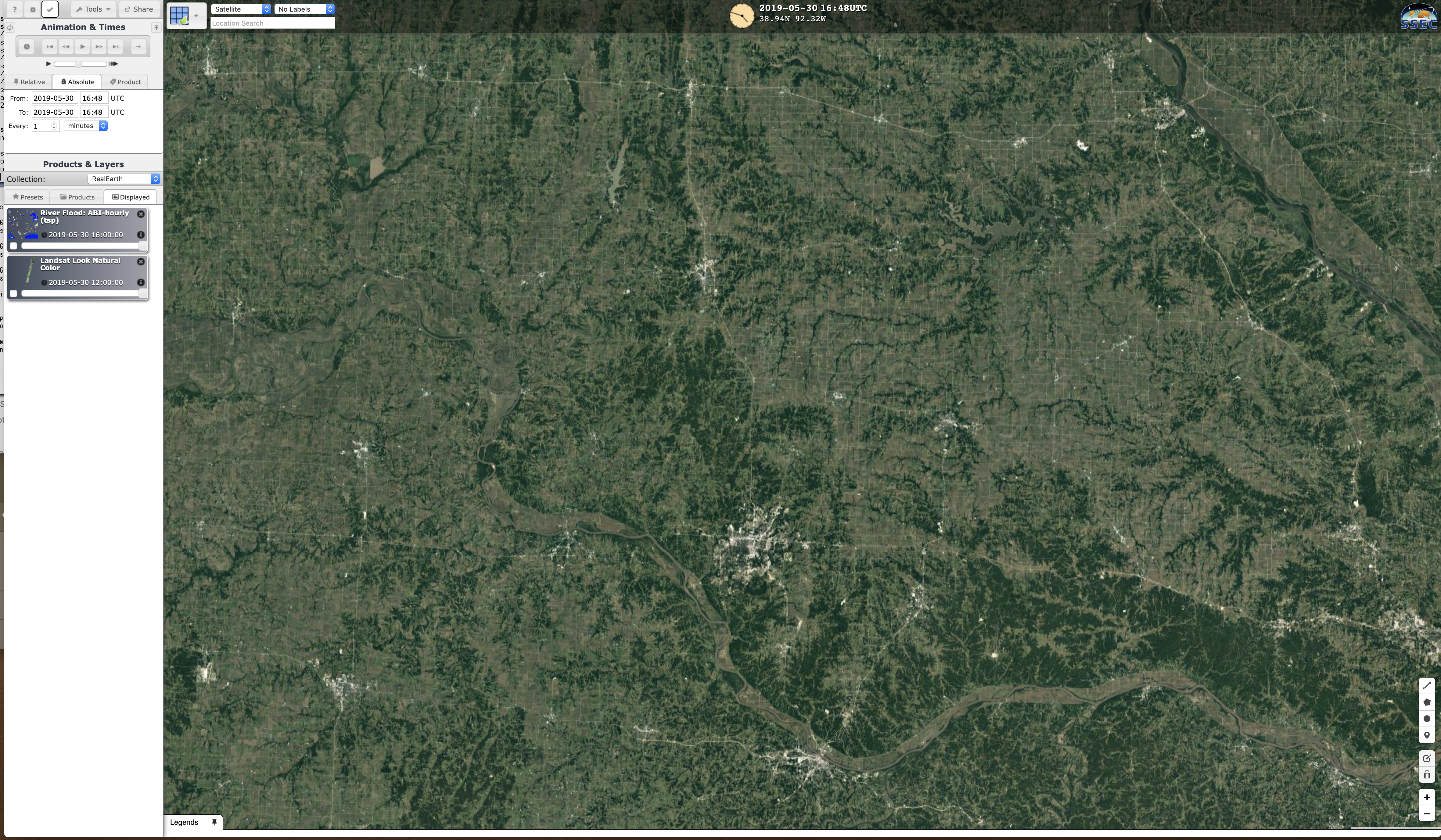
Task: Open the No Labels dropdown
Action: (x=304, y=9)
